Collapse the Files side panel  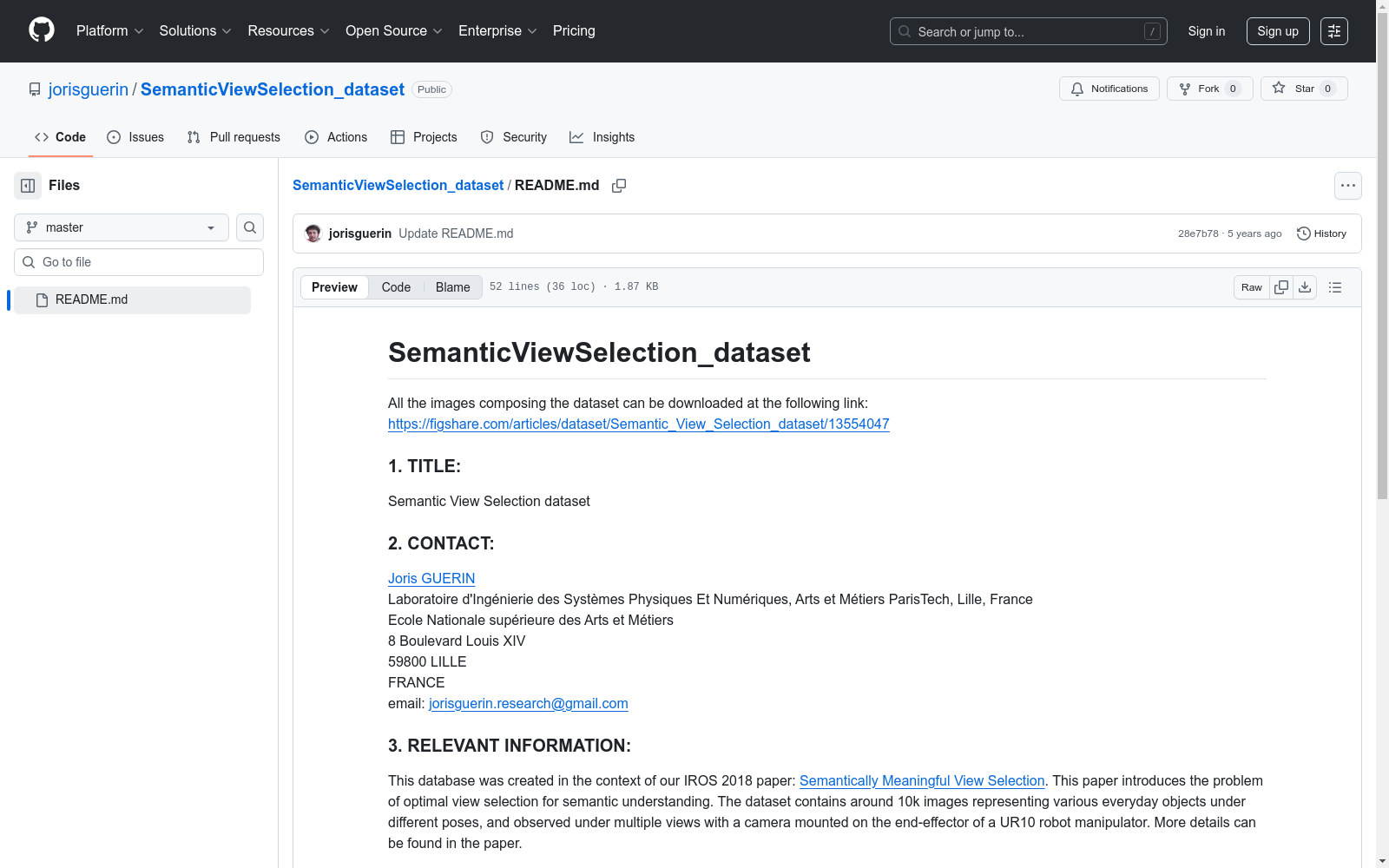pyautogui.click(x=27, y=185)
